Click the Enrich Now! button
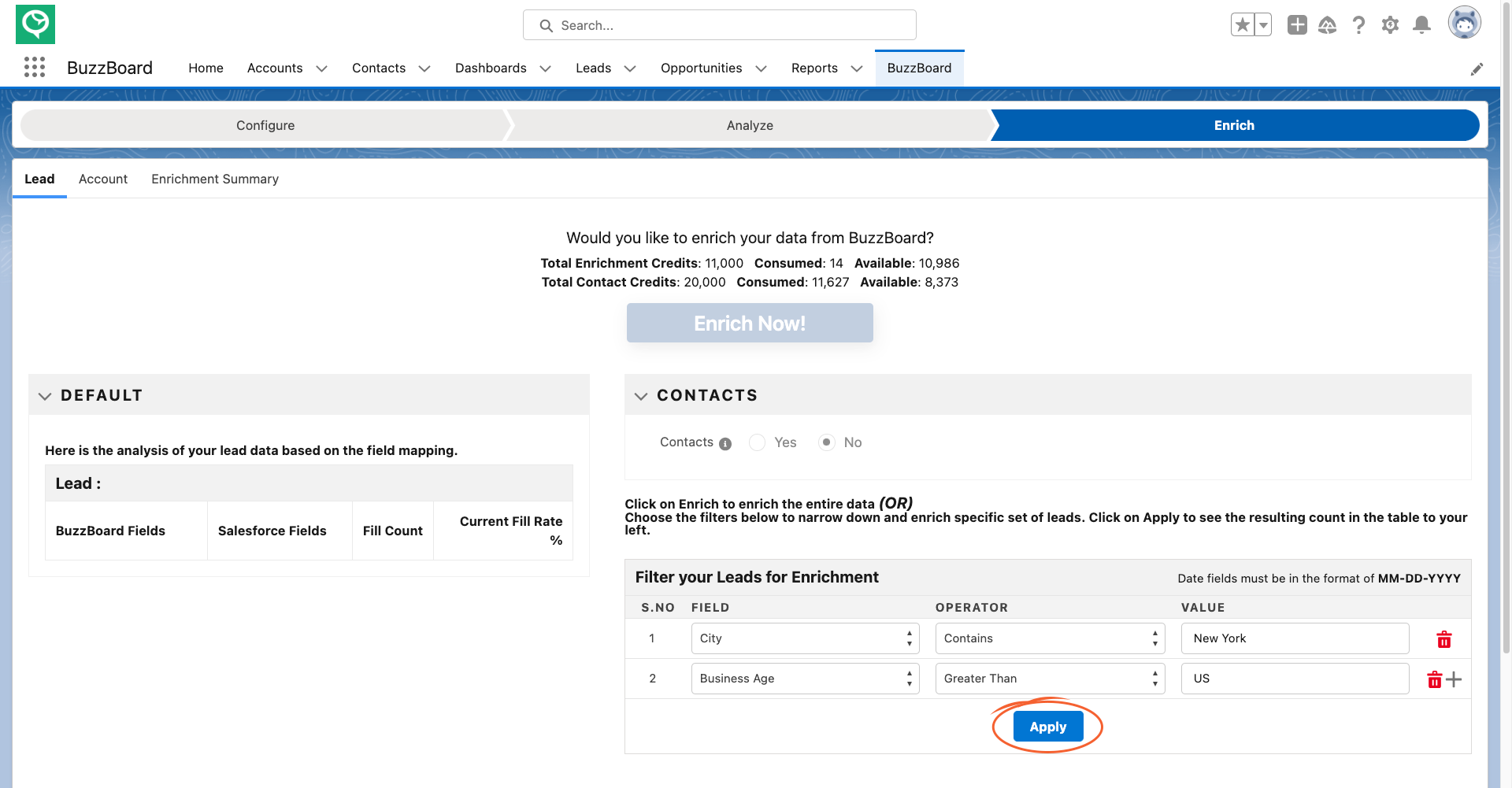1512x788 pixels. (750, 324)
